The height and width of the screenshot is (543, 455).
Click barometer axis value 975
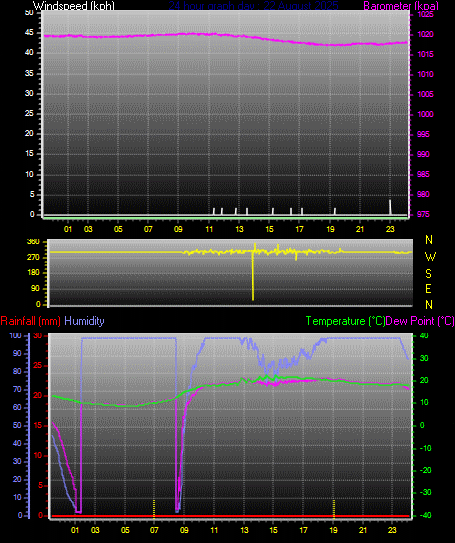423,214
